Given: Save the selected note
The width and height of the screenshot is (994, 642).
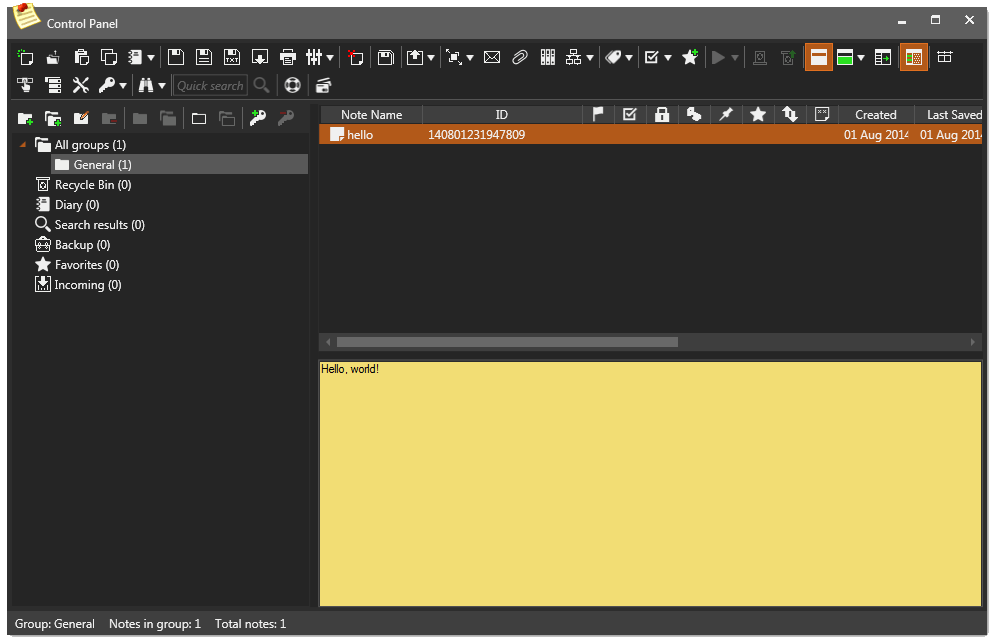Looking at the screenshot, I should point(175,57).
